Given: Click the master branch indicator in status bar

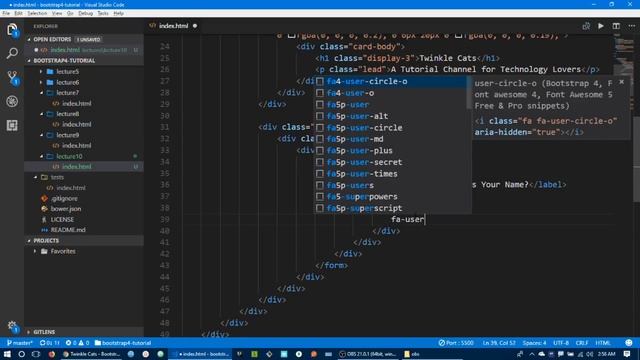Looking at the screenshot, I should [x=19, y=343].
